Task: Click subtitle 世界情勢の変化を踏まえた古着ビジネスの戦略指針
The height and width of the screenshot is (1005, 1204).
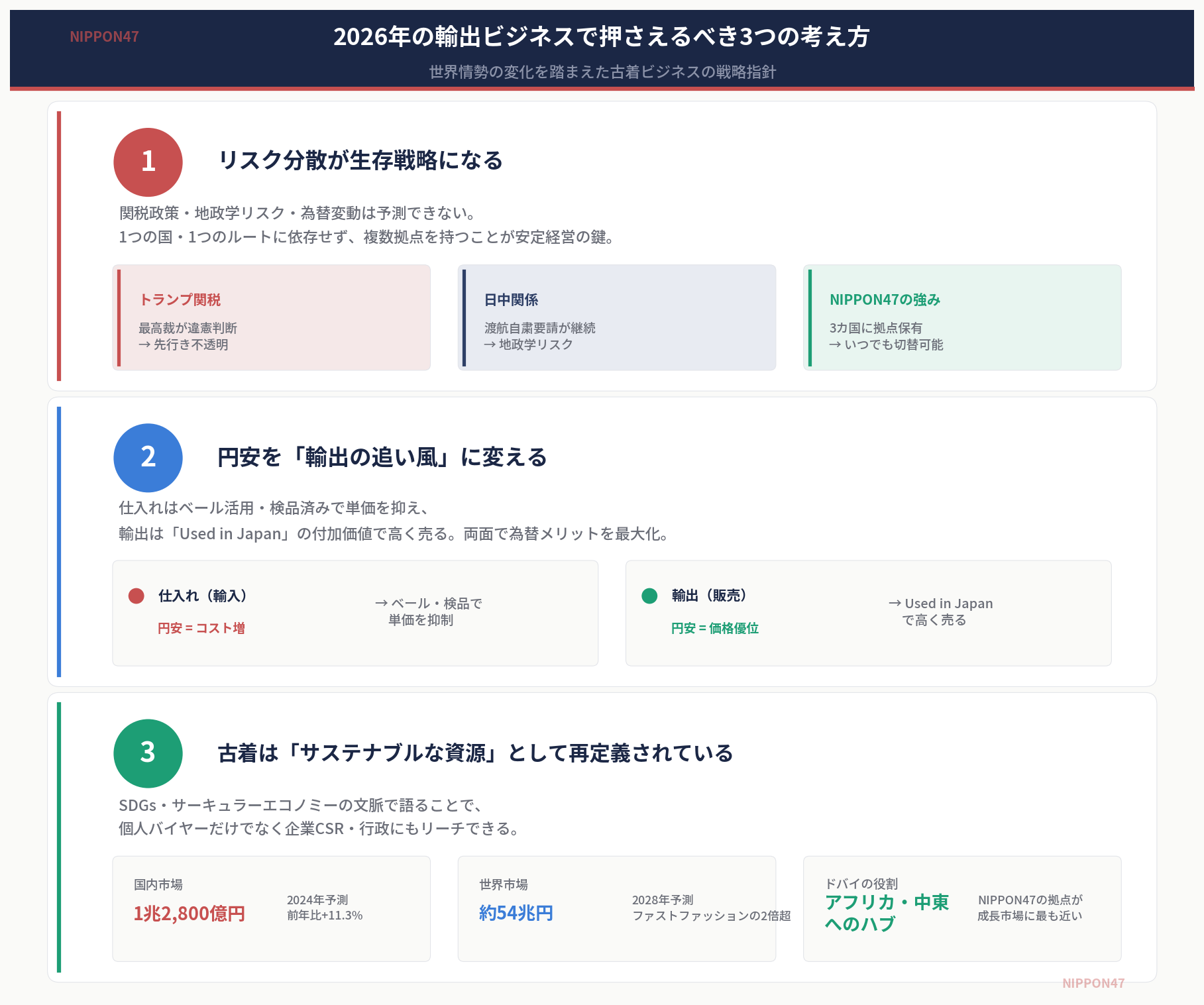Action: click(x=602, y=72)
